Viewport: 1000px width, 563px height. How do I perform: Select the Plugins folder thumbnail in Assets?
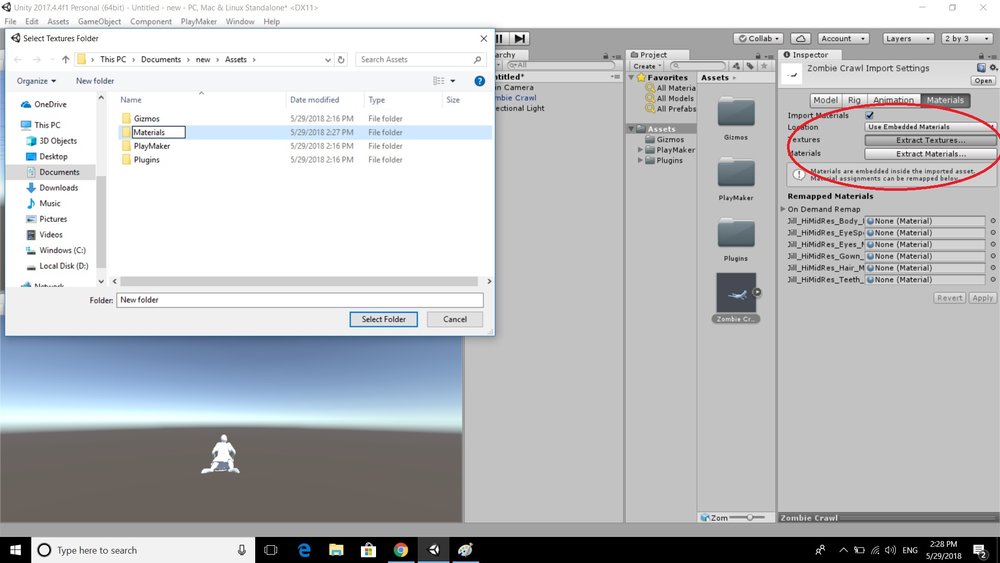(x=736, y=233)
